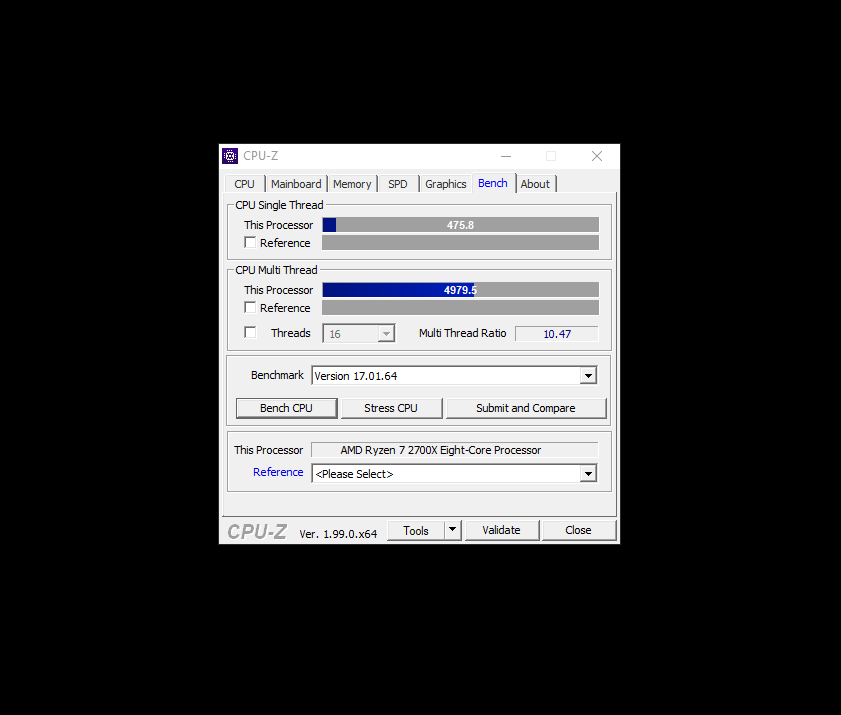Click the CPU-Z app icon in title bar
Screen dimensions: 841x715
pyautogui.click(x=230, y=156)
